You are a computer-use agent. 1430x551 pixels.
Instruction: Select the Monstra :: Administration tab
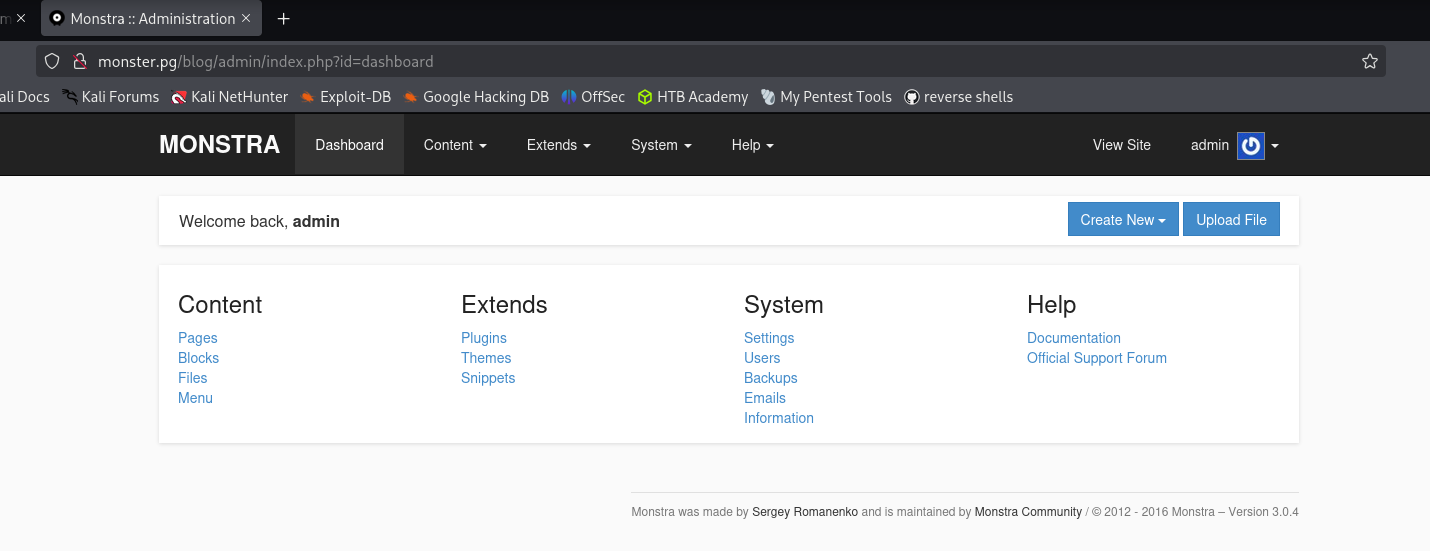point(152,18)
